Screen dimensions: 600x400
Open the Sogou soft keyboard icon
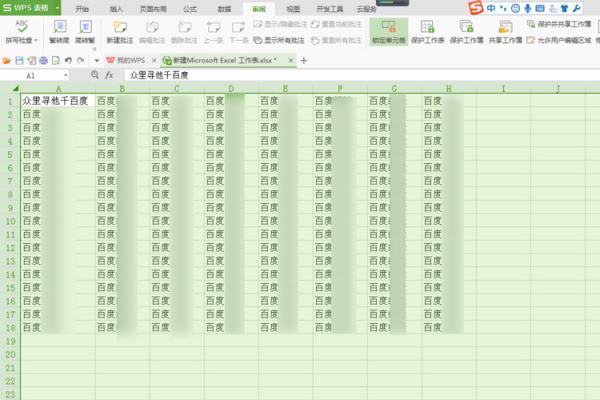[540, 8]
